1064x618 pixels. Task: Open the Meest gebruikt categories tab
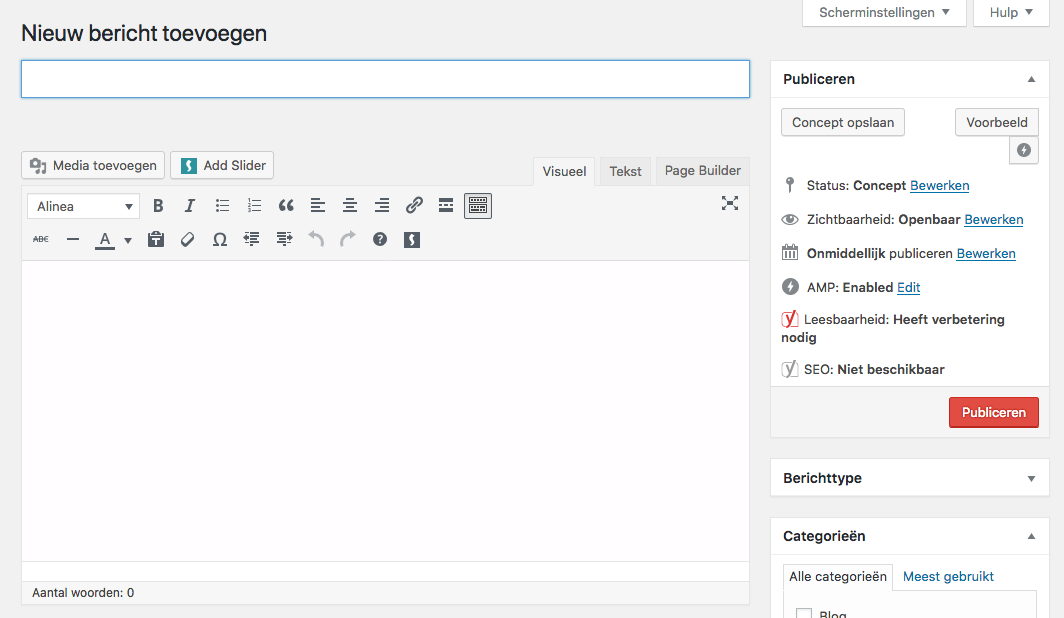pyautogui.click(x=948, y=576)
